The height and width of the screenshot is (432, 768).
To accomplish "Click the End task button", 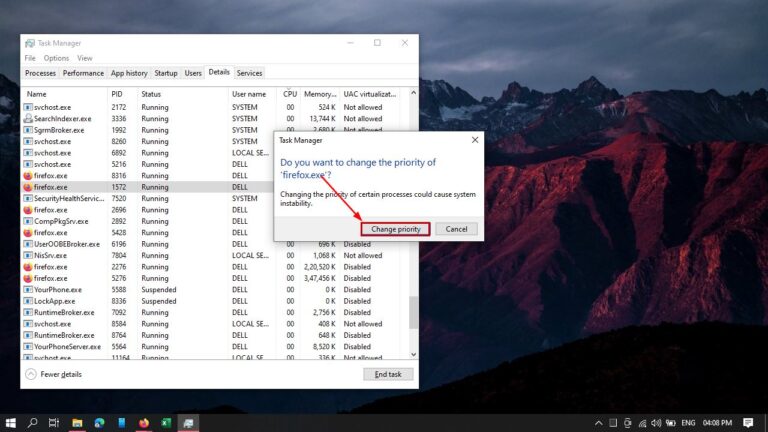I will [x=388, y=374].
